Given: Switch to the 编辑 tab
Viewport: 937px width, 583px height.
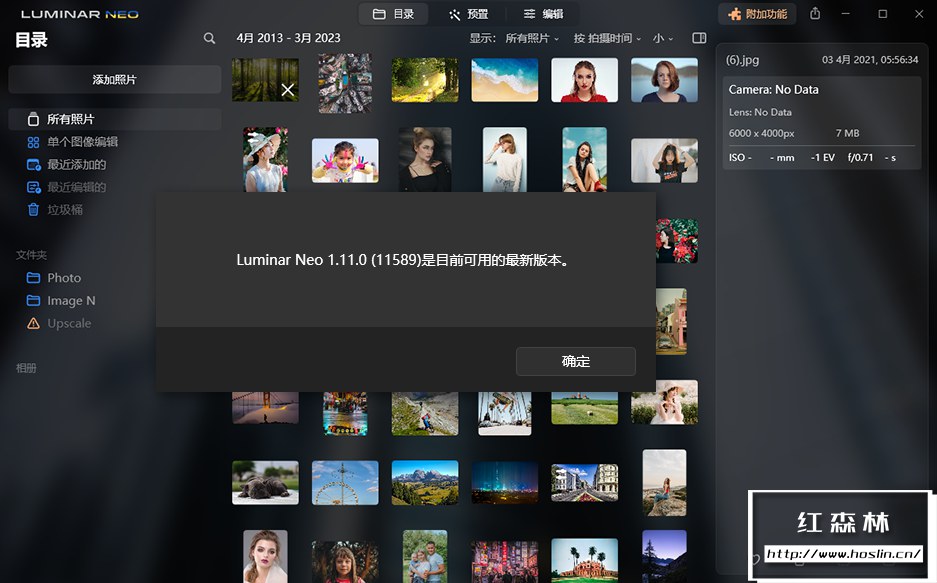Looking at the screenshot, I should pos(543,14).
